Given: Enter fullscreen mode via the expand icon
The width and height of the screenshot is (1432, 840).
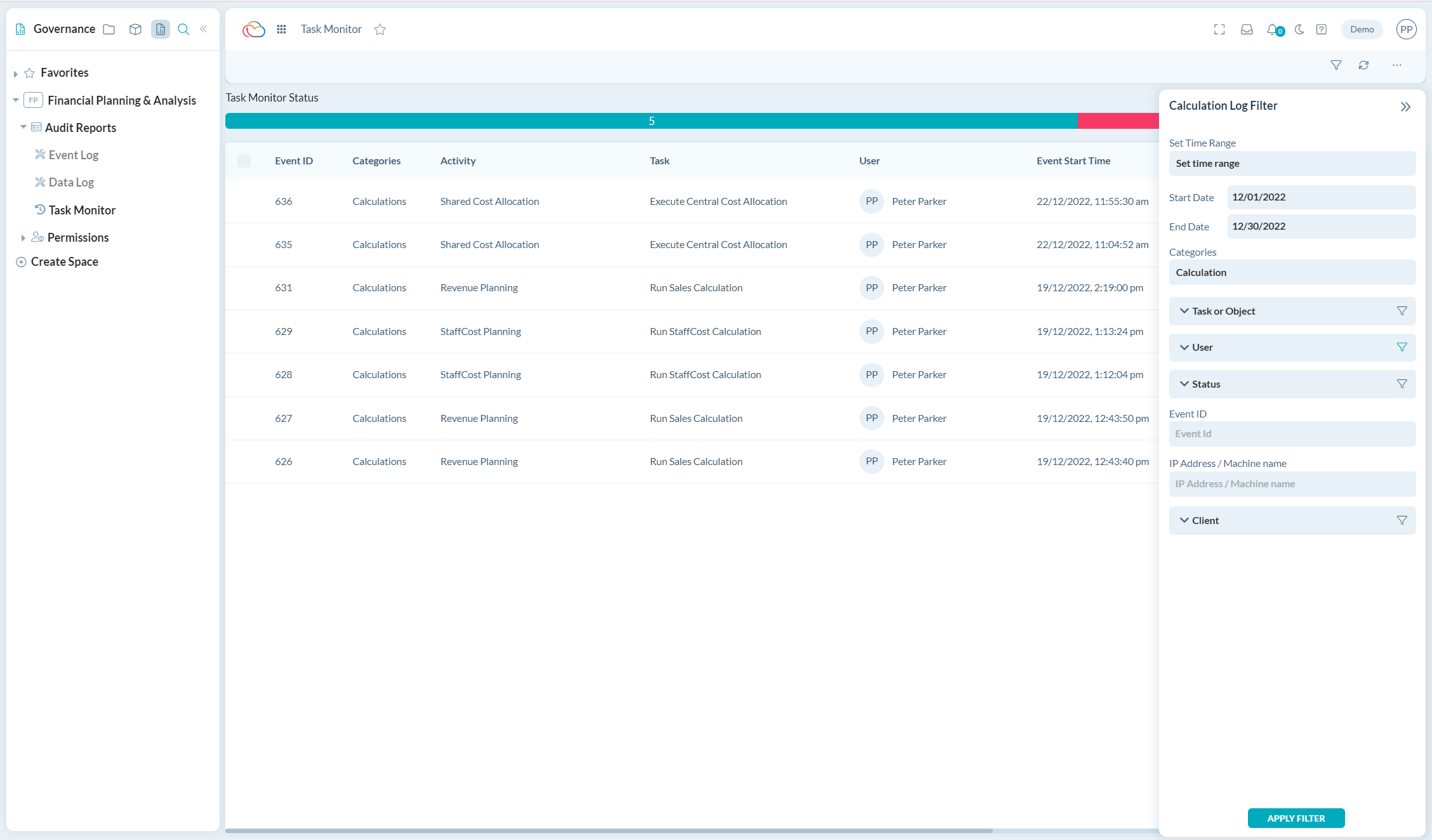Looking at the screenshot, I should [1219, 29].
